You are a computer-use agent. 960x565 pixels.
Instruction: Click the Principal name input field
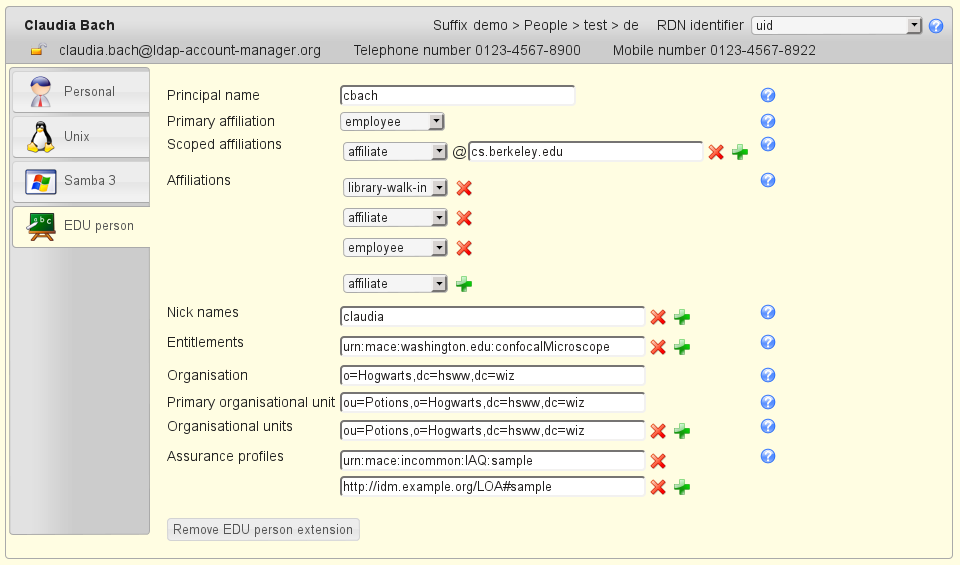pos(457,96)
